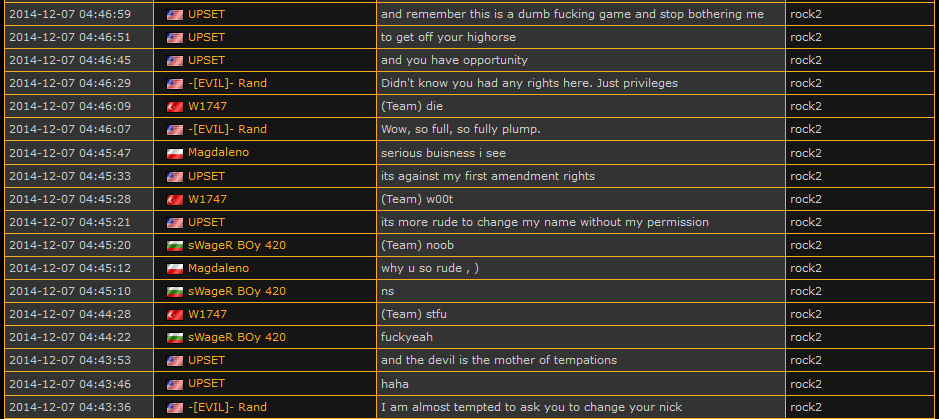Open Magdaleno player link at 04:45:12

tap(218, 268)
